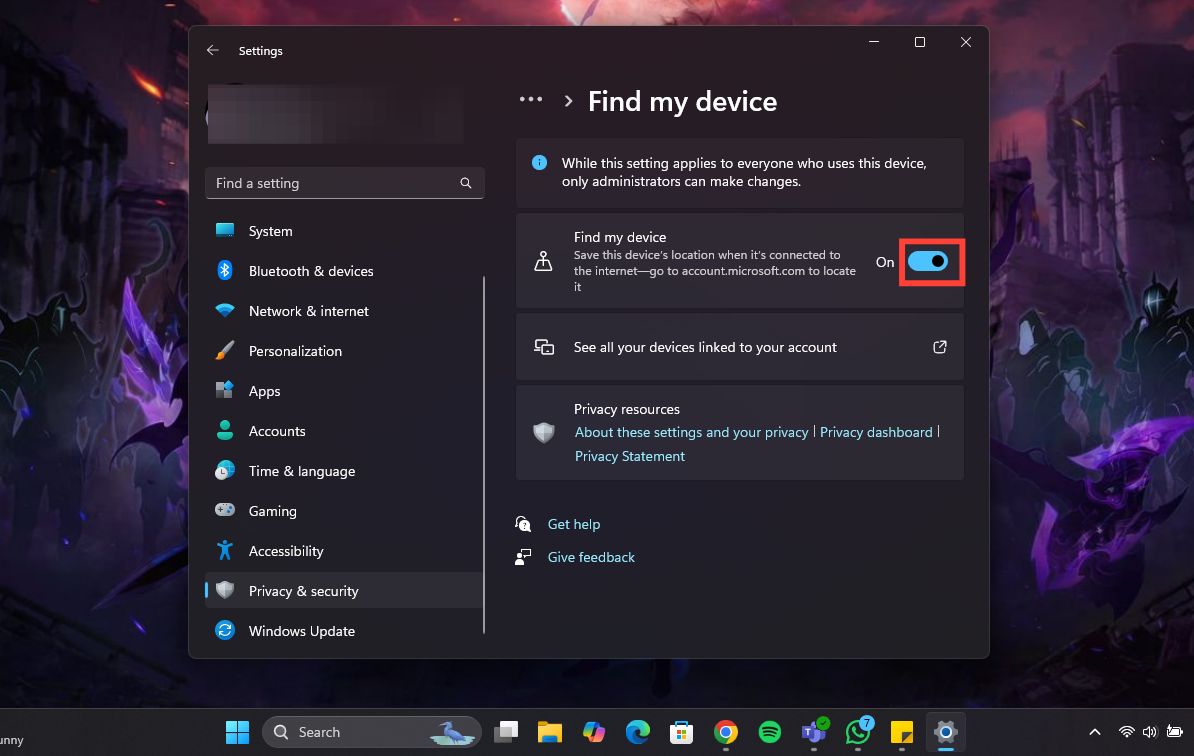
Task: Open See all your devices linked row
Action: (705, 347)
